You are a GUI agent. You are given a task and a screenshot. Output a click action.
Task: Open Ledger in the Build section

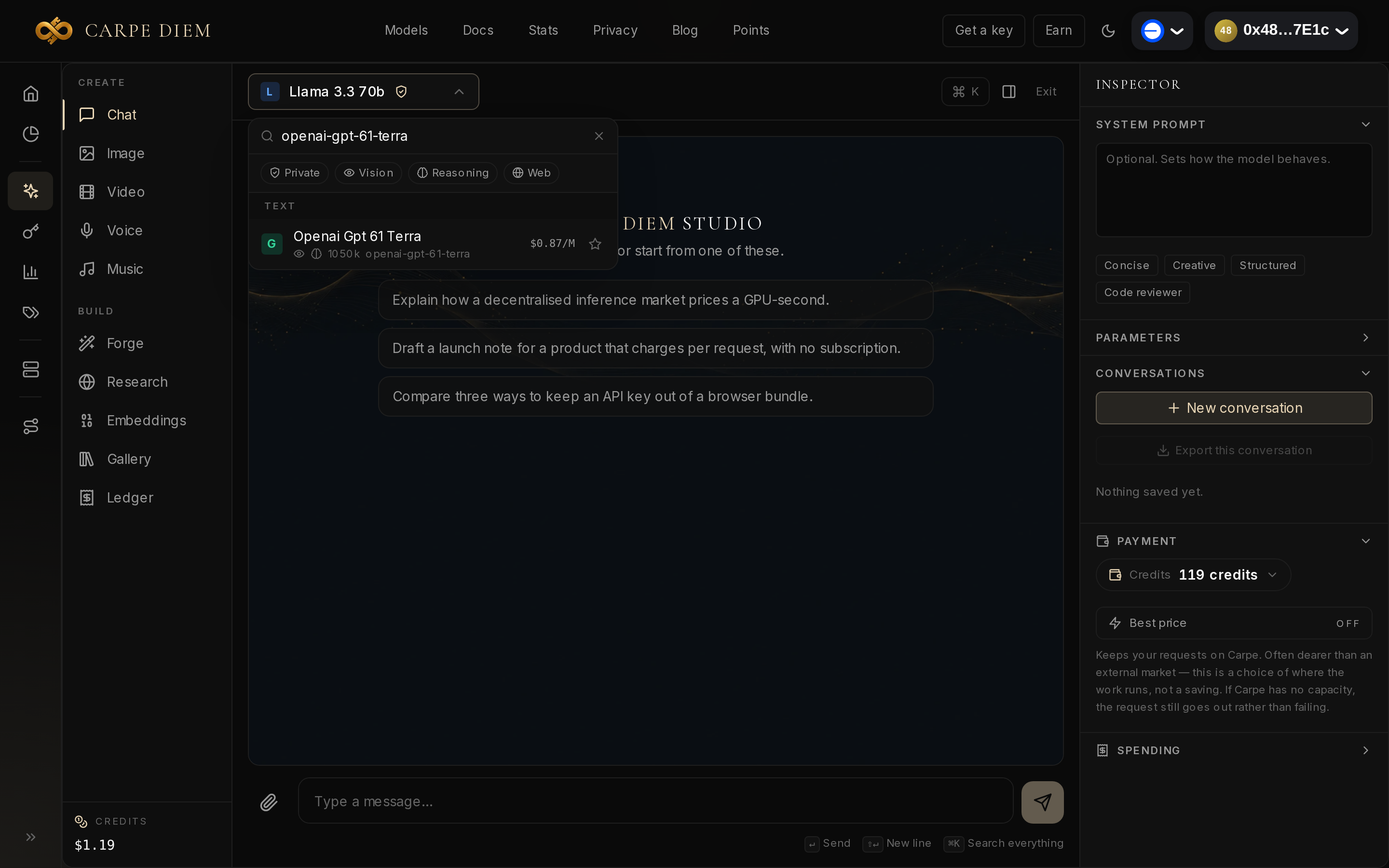[148, 497]
